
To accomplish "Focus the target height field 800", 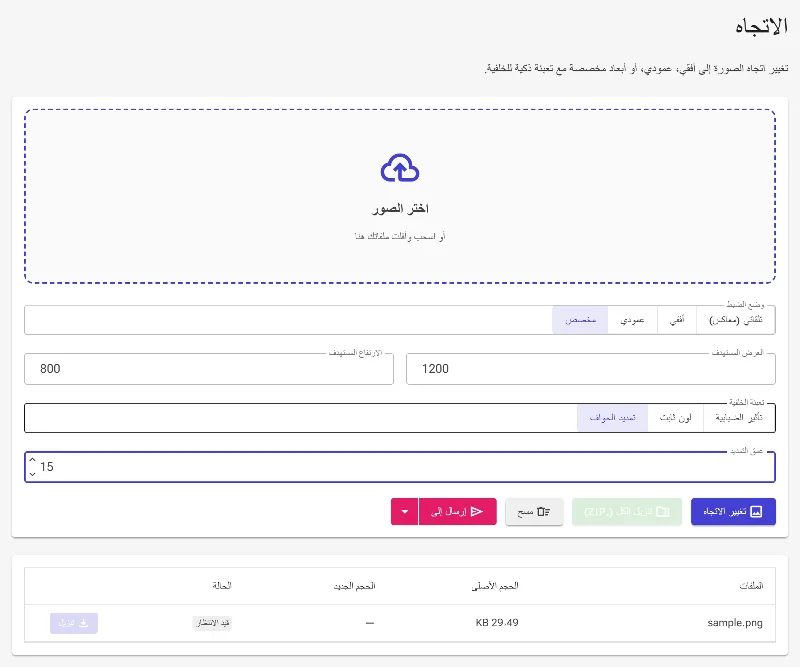I will point(209,368).
